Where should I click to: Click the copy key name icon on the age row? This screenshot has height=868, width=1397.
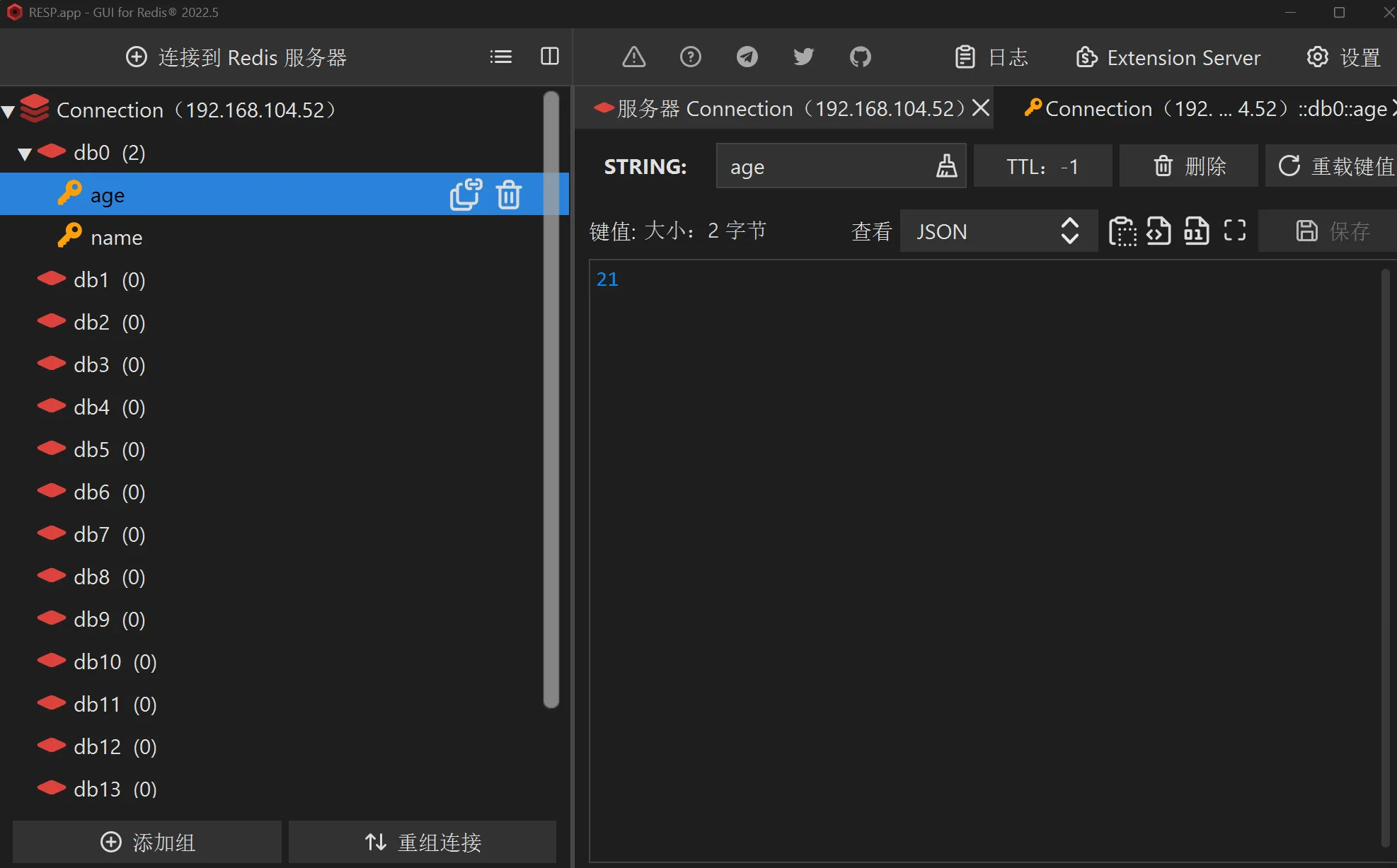[466, 195]
